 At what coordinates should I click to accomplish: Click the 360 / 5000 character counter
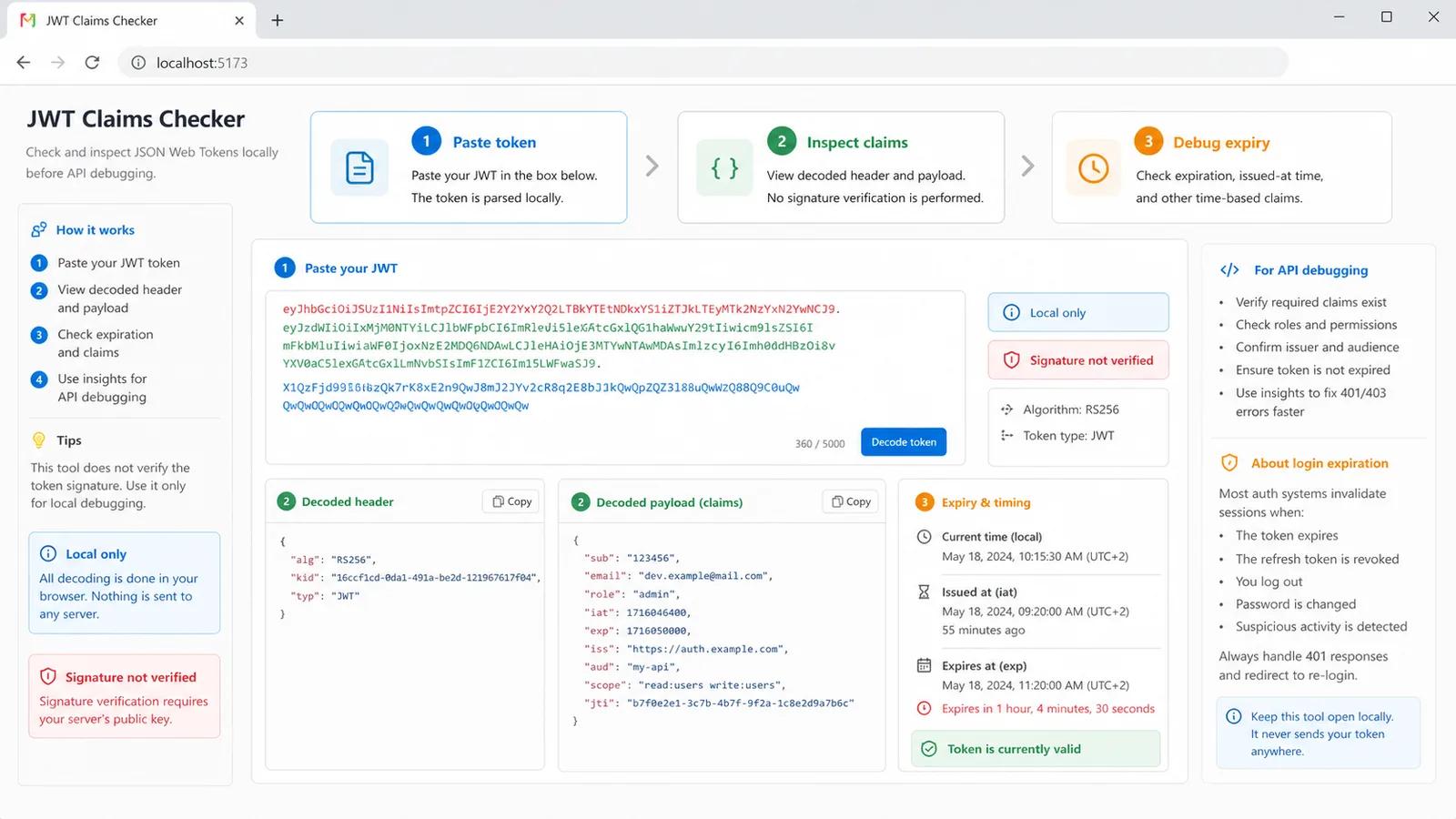tap(820, 444)
